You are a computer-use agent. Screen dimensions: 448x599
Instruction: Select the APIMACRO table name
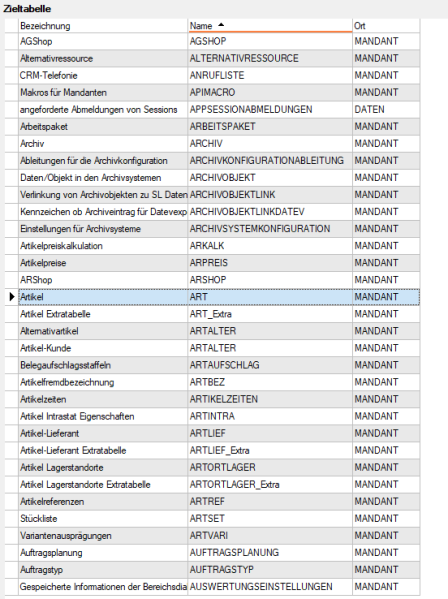click(x=270, y=92)
